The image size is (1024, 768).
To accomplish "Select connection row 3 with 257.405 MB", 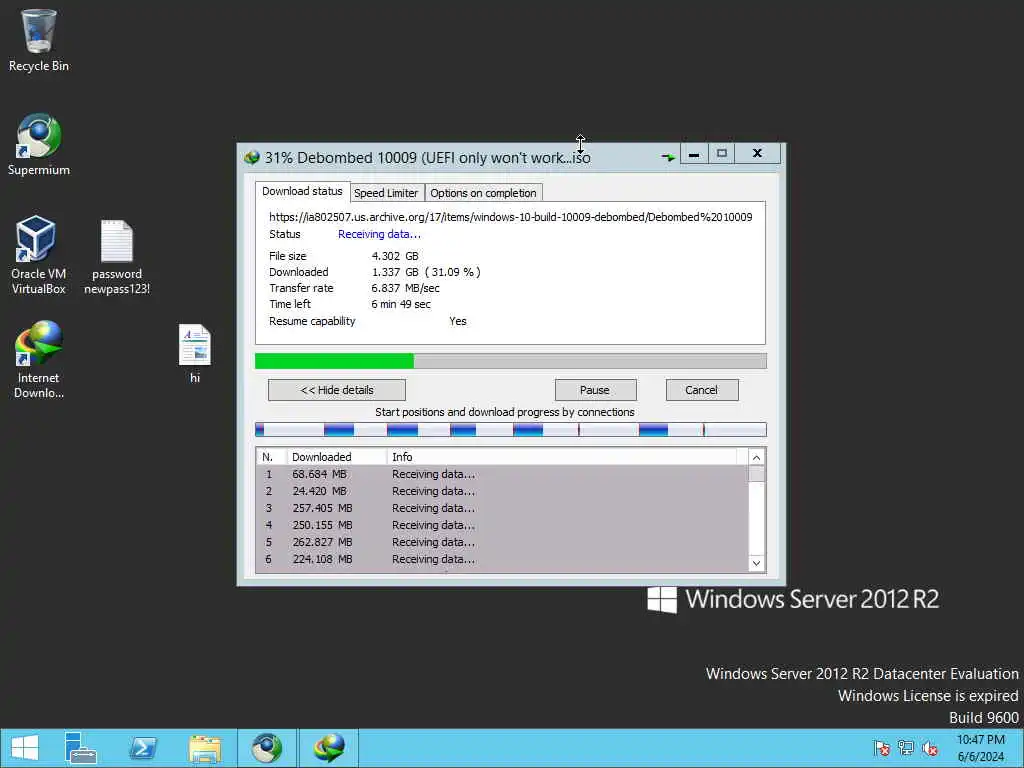I will pos(502,508).
